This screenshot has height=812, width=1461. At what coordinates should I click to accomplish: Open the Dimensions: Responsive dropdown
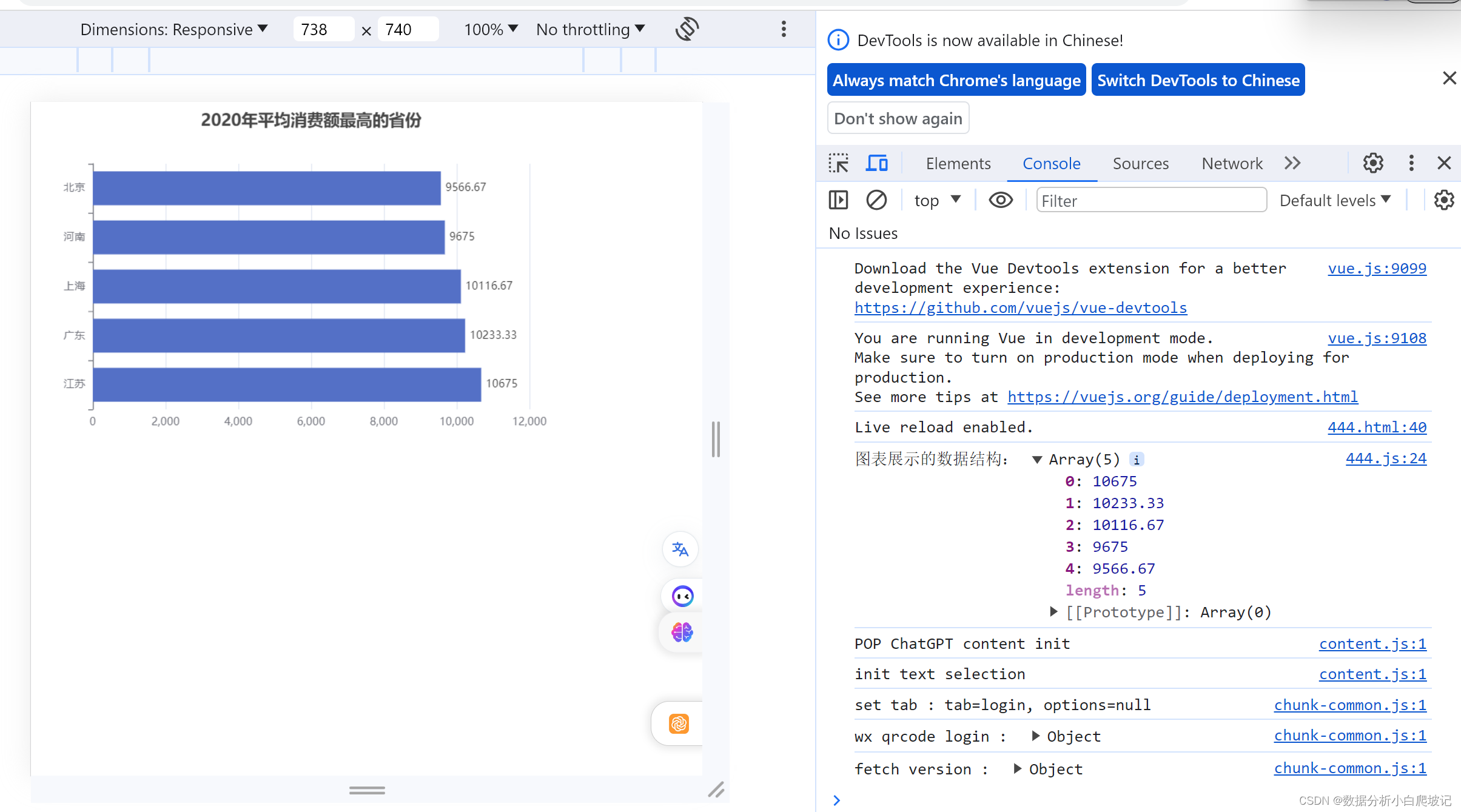pyautogui.click(x=174, y=29)
